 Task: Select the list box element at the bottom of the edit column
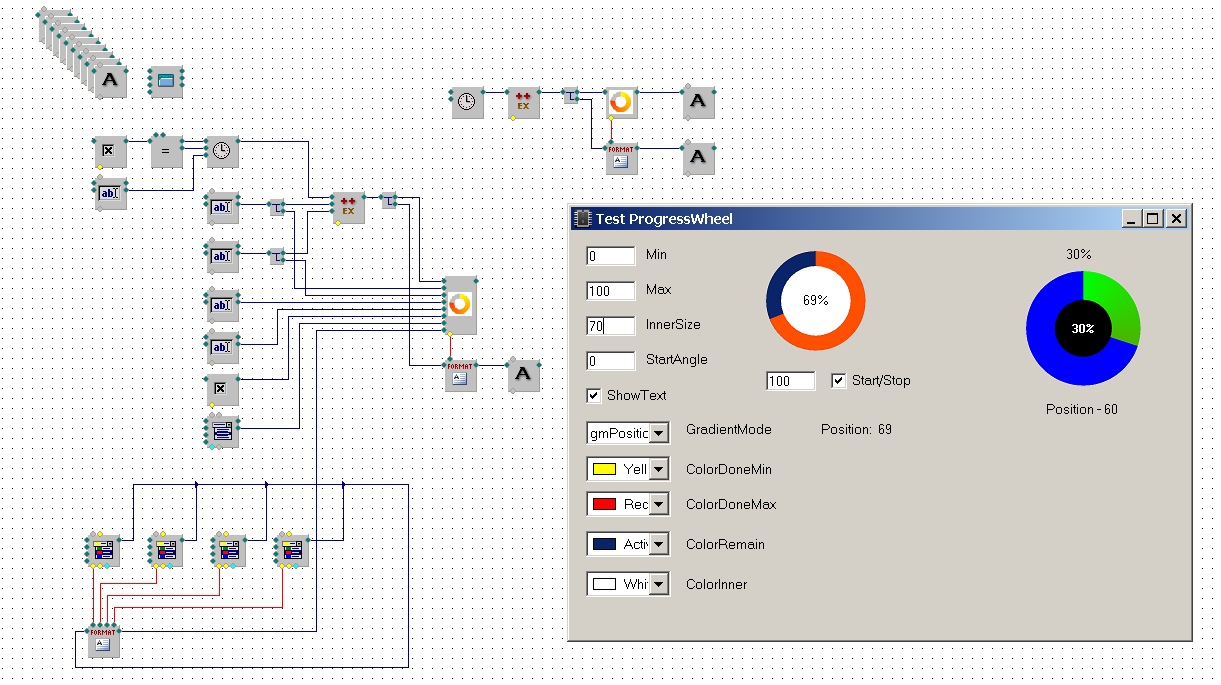222,431
